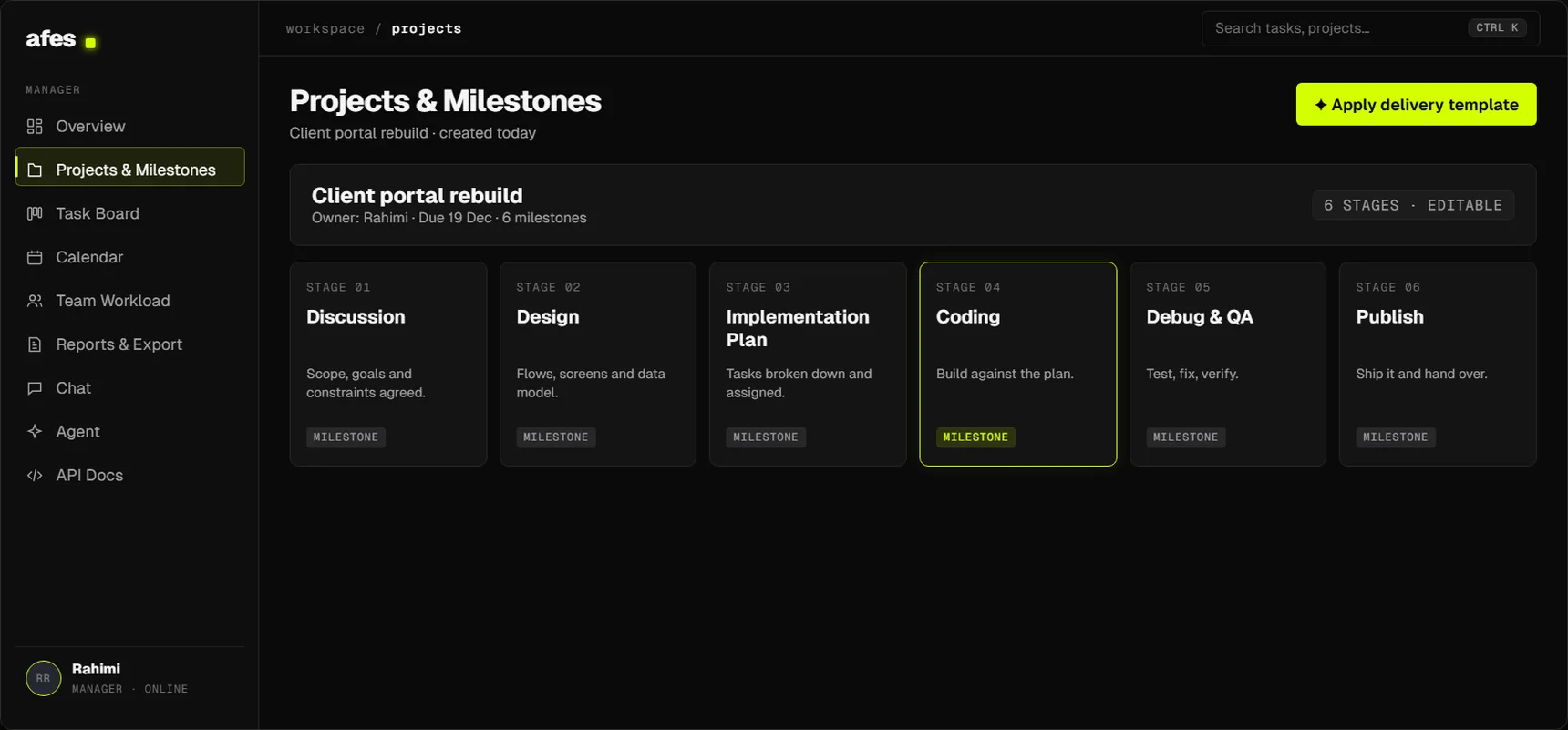Click 'Test, fix, verify.' description
The height and width of the screenshot is (730, 1568).
click(x=1192, y=374)
